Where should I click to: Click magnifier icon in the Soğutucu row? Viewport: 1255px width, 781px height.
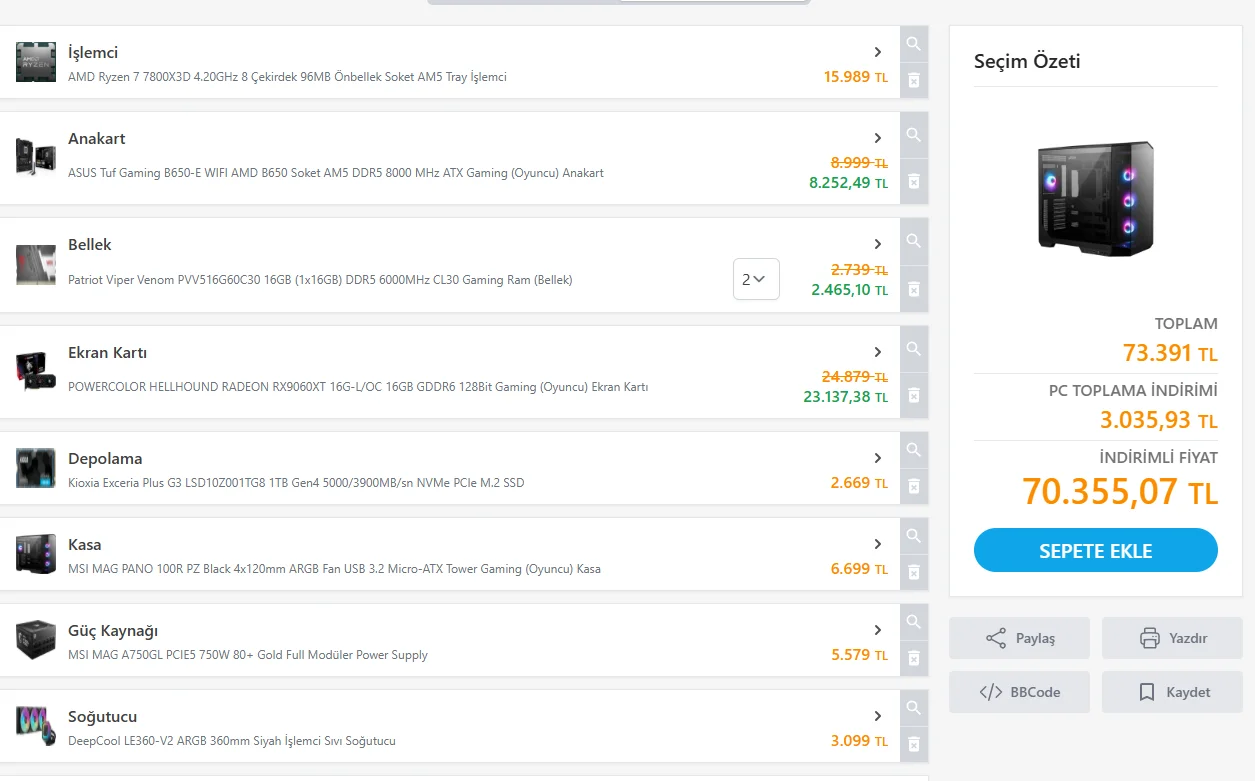(x=914, y=708)
